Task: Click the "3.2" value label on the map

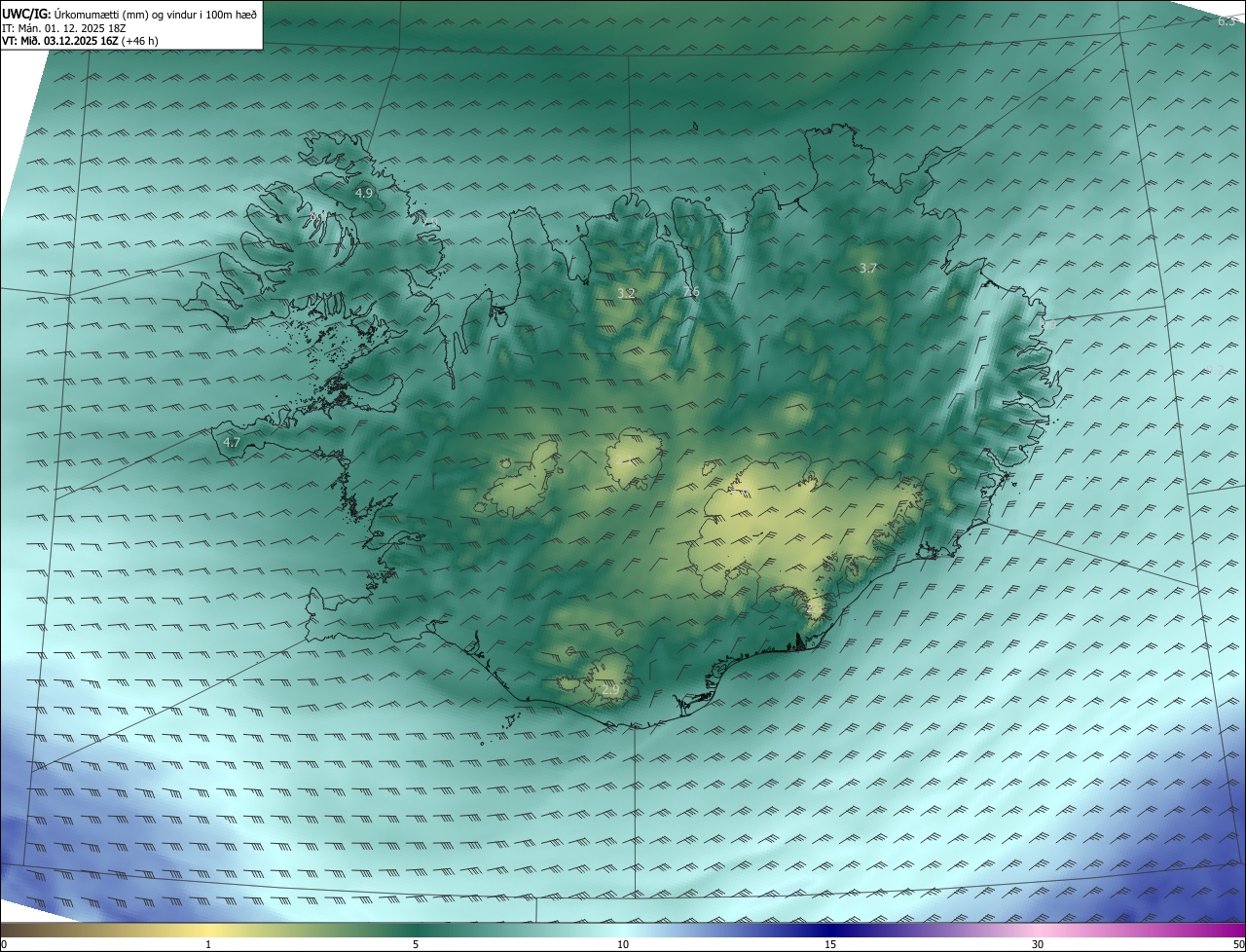Action: point(627,293)
